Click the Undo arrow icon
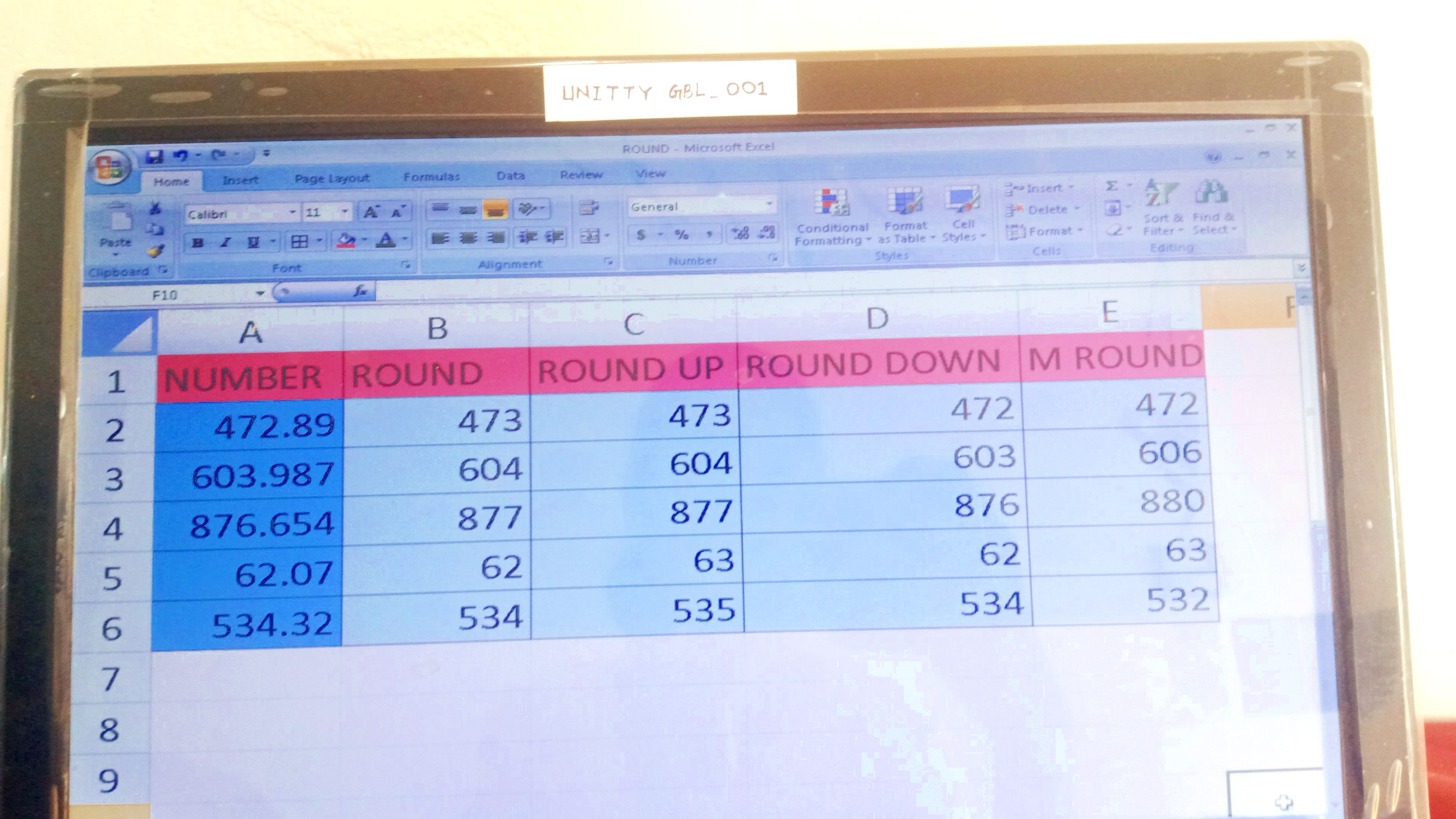 tap(181, 155)
